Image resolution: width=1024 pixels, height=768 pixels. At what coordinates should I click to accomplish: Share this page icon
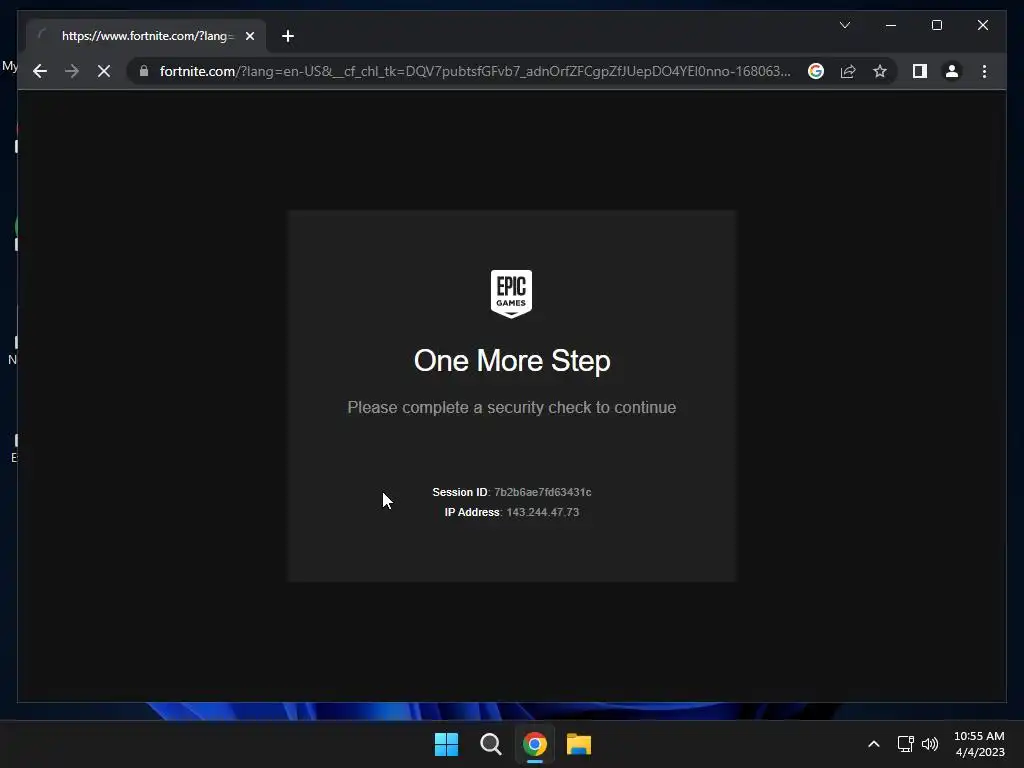click(848, 71)
